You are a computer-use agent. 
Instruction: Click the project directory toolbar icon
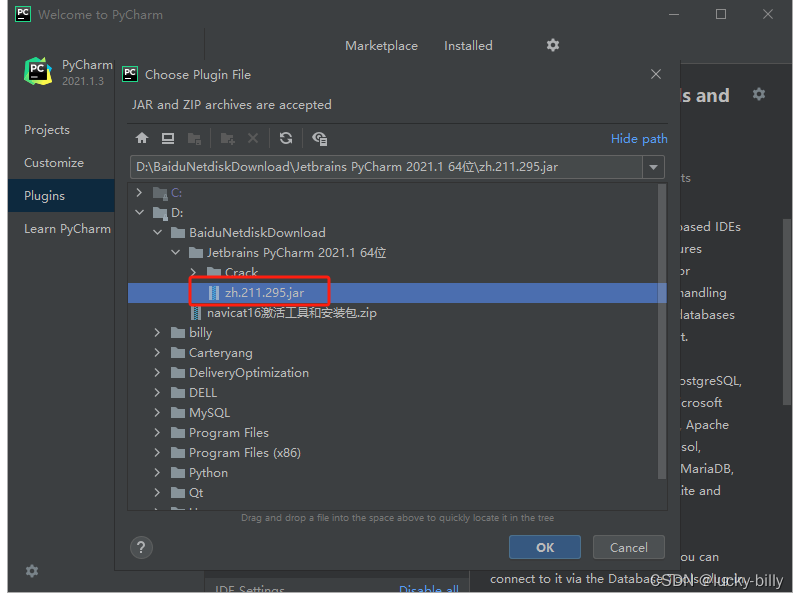(x=194, y=138)
